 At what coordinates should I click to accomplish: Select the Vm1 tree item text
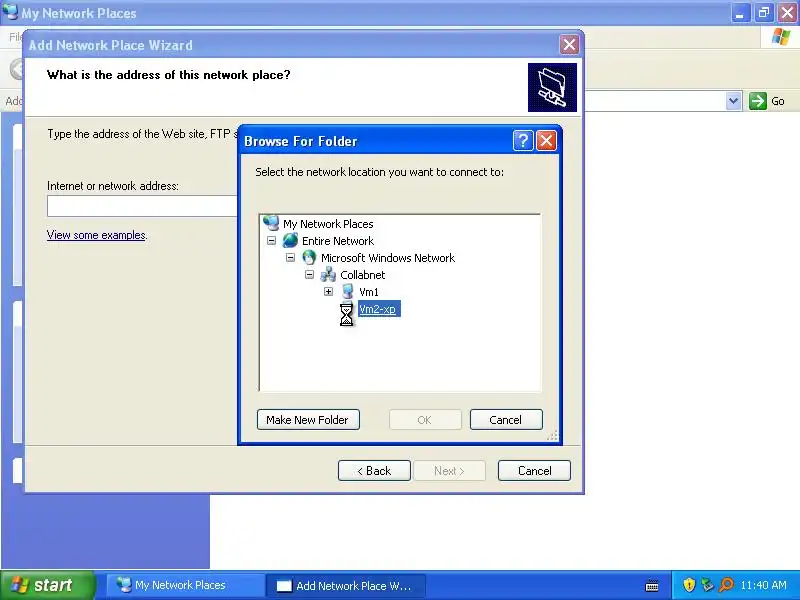point(369,292)
